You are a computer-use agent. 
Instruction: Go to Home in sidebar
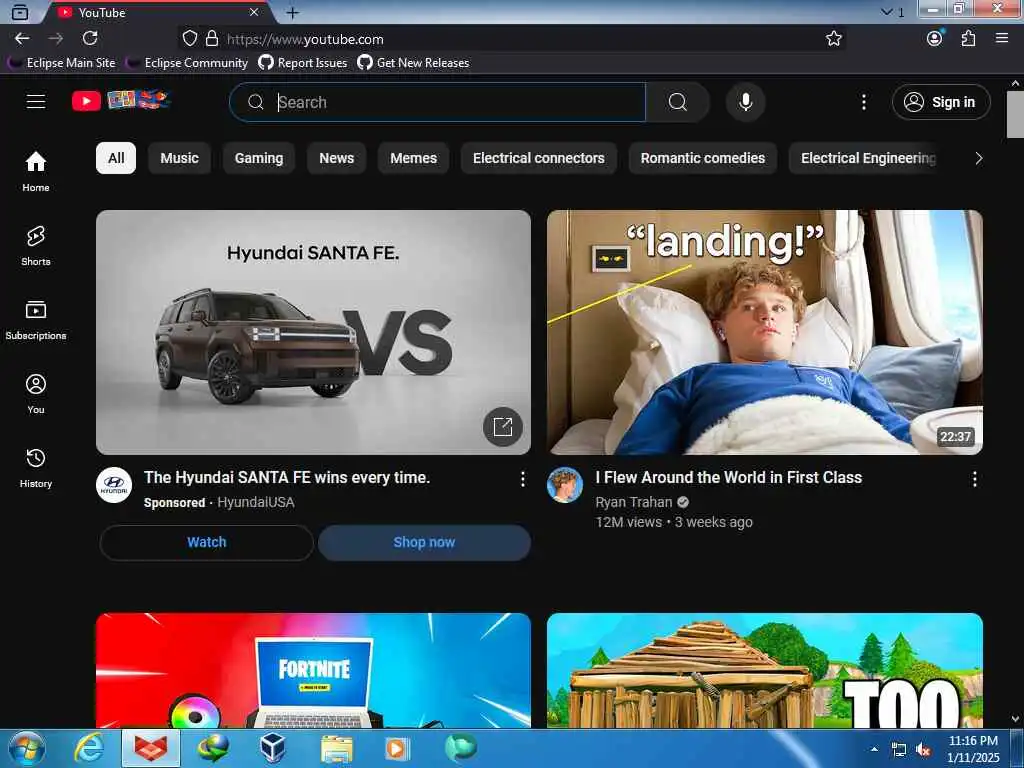[36, 172]
